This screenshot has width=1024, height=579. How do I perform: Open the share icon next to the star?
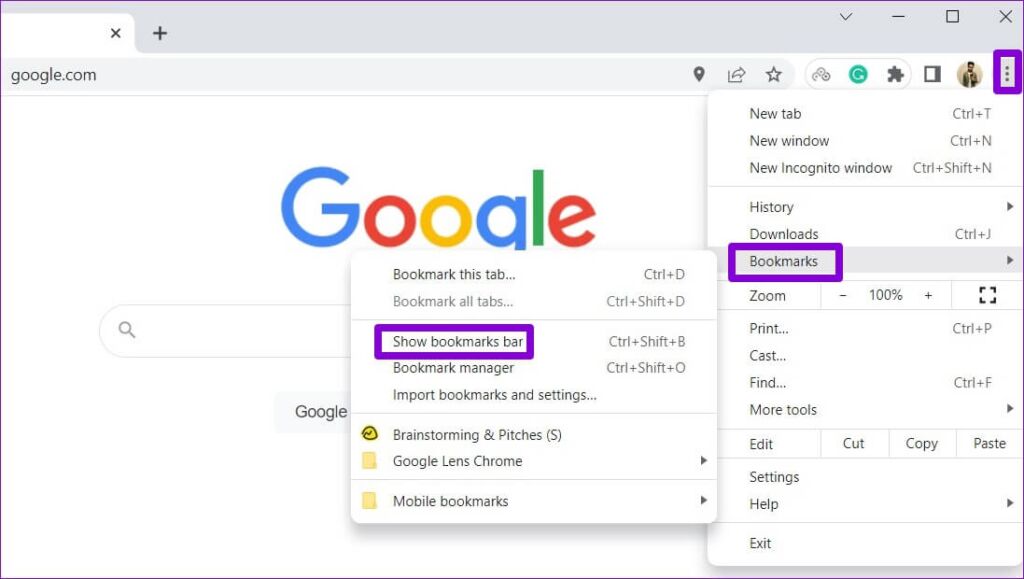coord(737,73)
